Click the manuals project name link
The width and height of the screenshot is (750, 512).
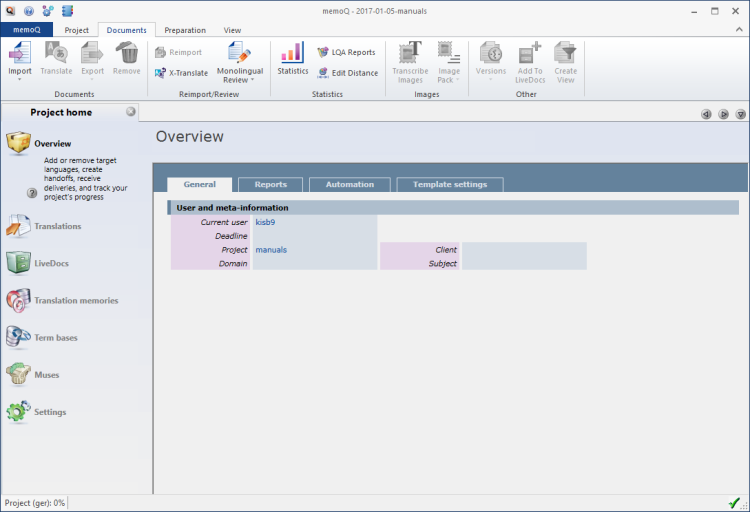tap(271, 249)
